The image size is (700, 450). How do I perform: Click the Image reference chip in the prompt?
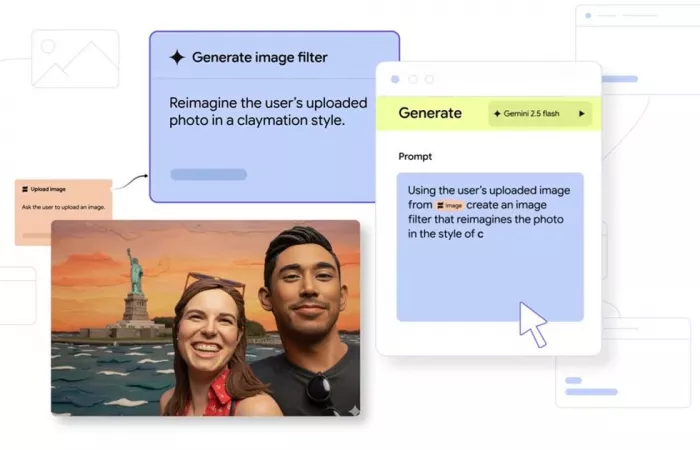pos(450,205)
